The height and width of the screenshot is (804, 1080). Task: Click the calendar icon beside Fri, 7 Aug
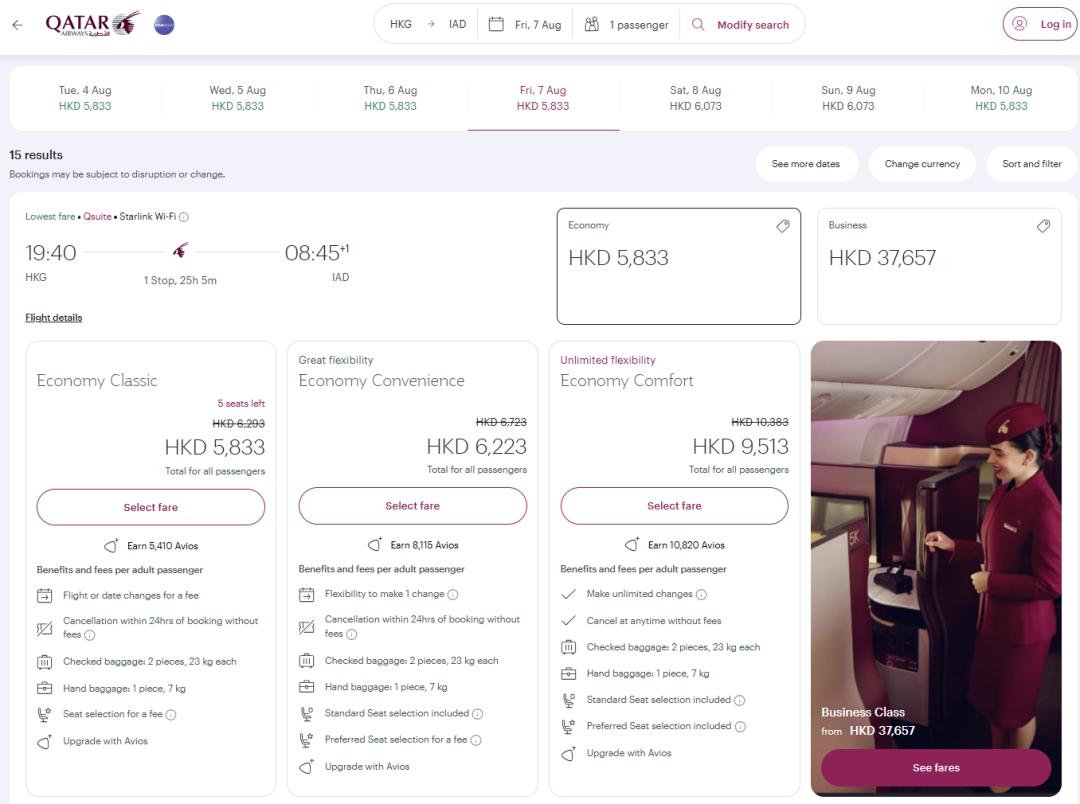pyautogui.click(x=496, y=24)
